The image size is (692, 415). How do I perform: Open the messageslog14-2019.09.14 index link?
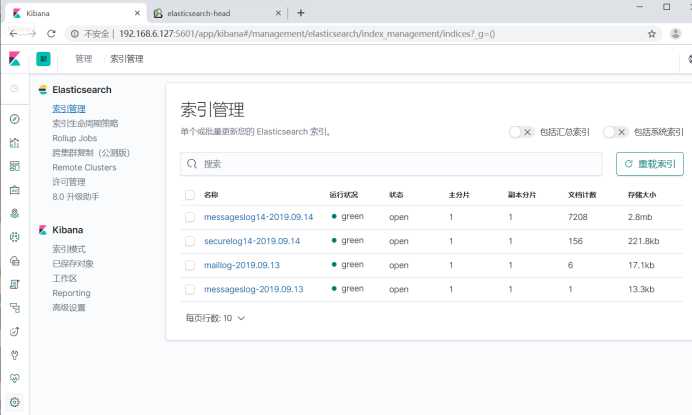pos(258,217)
